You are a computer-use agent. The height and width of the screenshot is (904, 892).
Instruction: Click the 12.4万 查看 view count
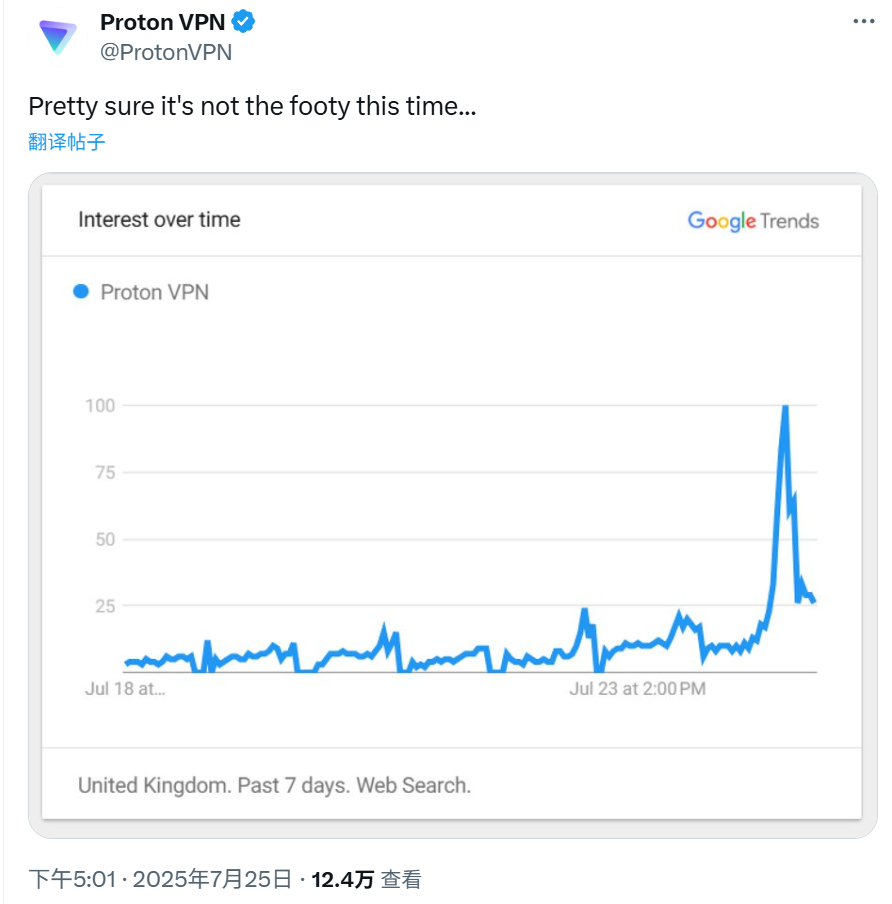[366, 879]
